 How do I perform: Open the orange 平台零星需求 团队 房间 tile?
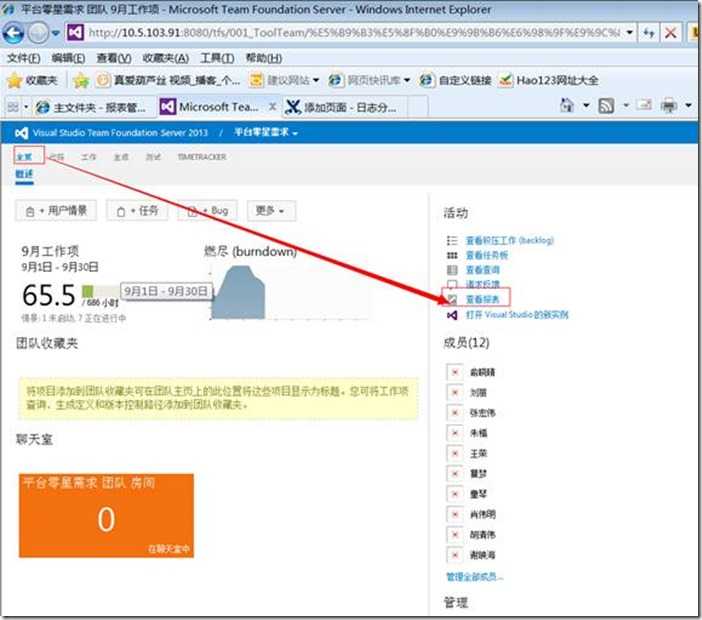coord(106,515)
